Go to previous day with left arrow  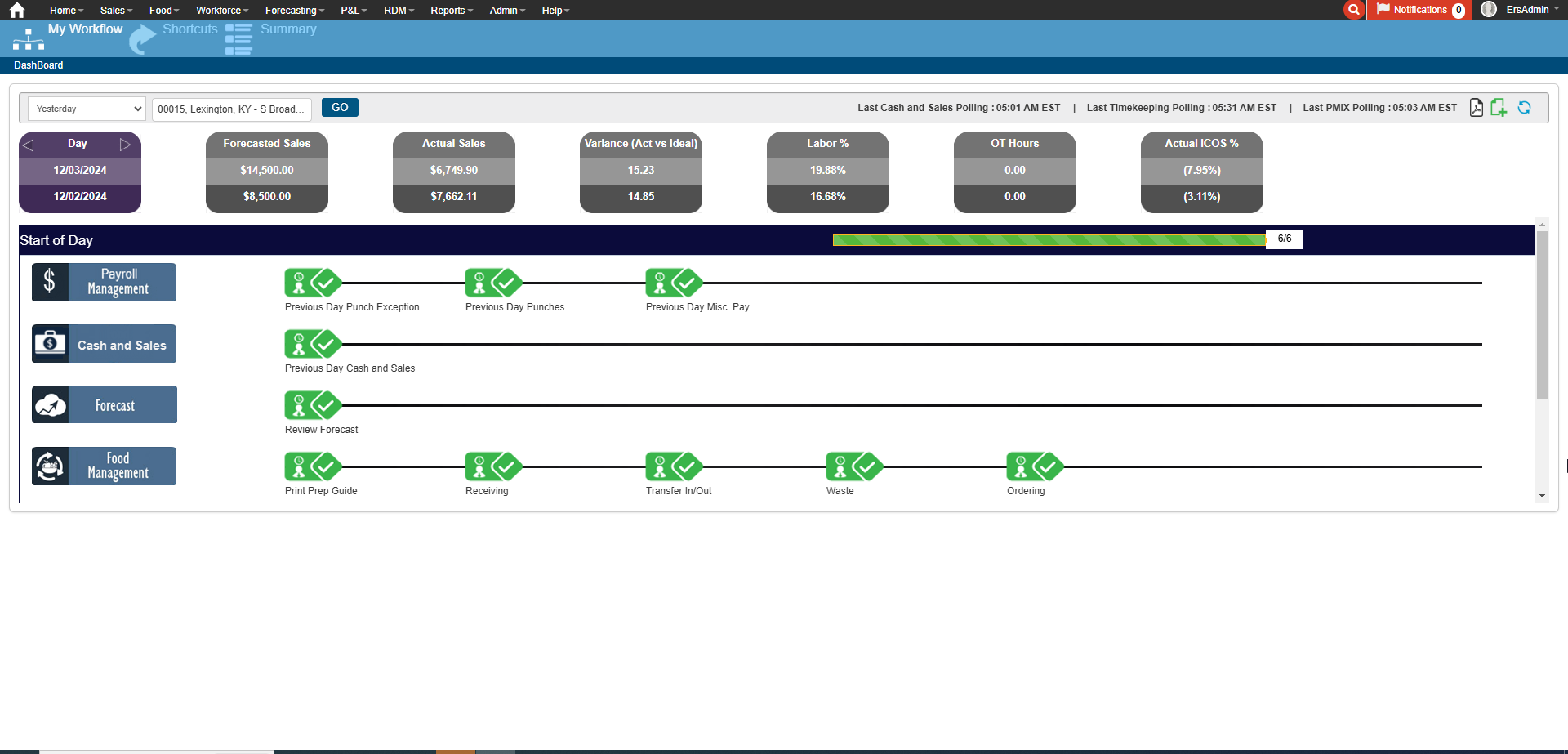point(29,145)
